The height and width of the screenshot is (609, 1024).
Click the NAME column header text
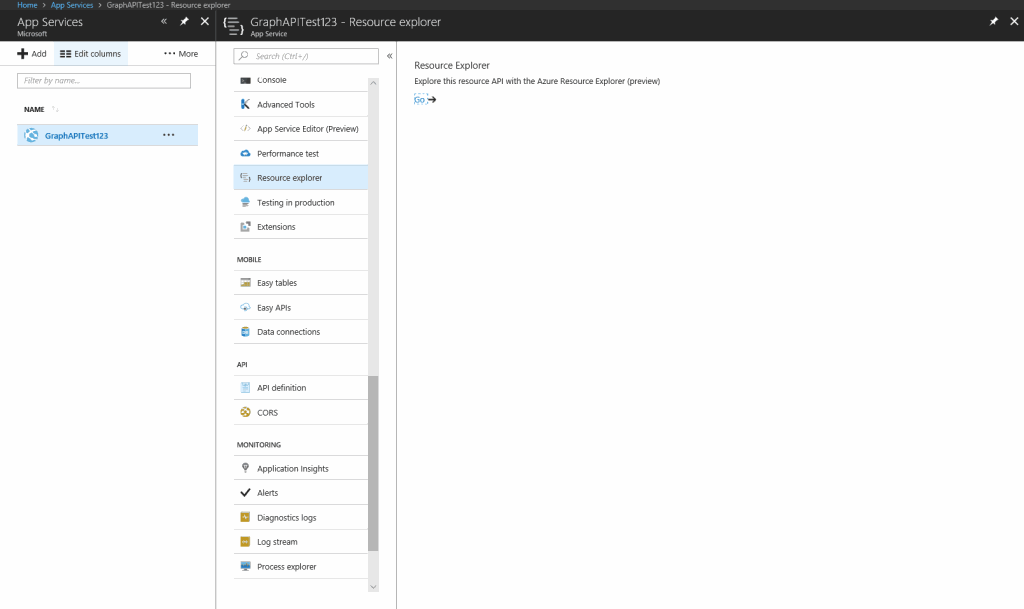(34, 110)
